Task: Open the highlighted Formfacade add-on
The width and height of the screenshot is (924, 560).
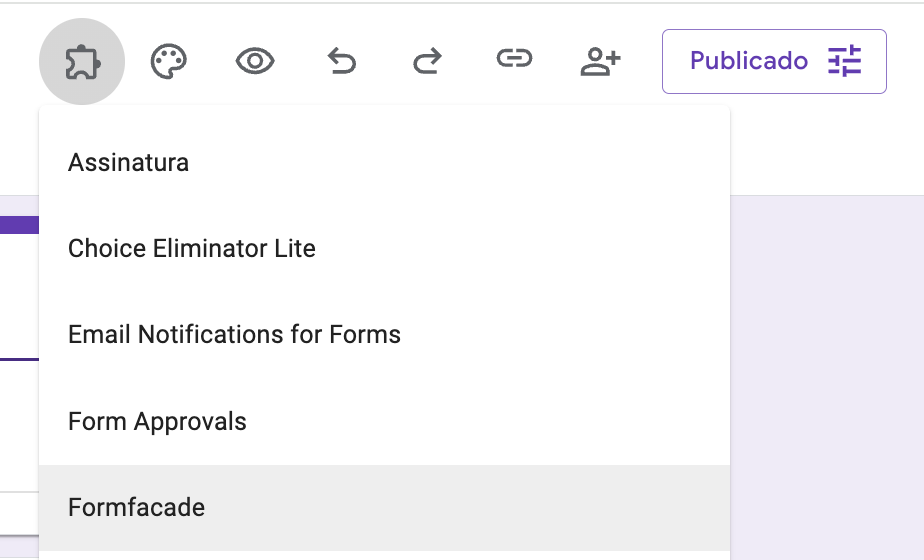Action: pyautogui.click(x=136, y=508)
